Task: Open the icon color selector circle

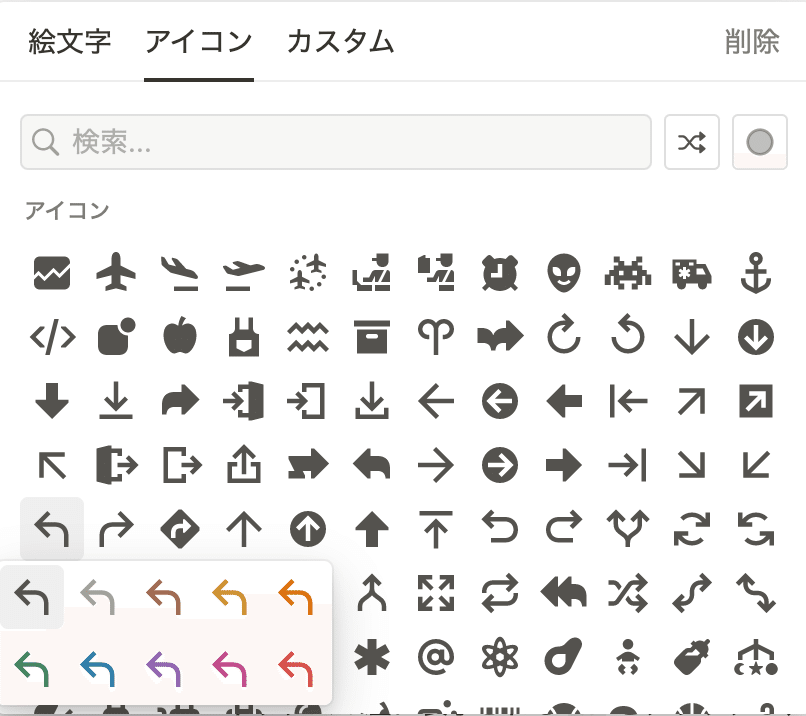Action: pyautogui.click(x=760, y=142)
